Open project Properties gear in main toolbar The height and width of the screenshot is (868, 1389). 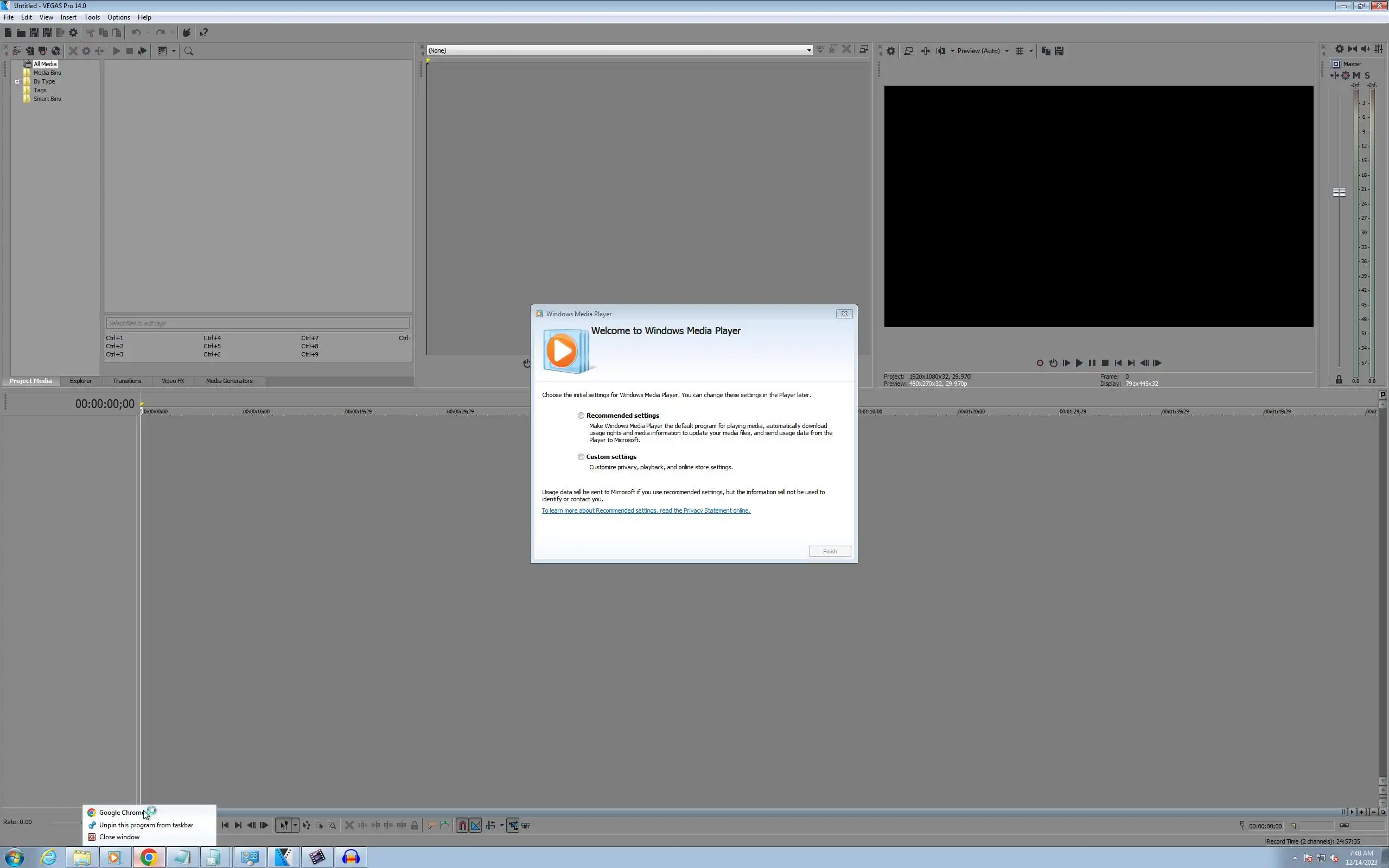click(73, 33)
